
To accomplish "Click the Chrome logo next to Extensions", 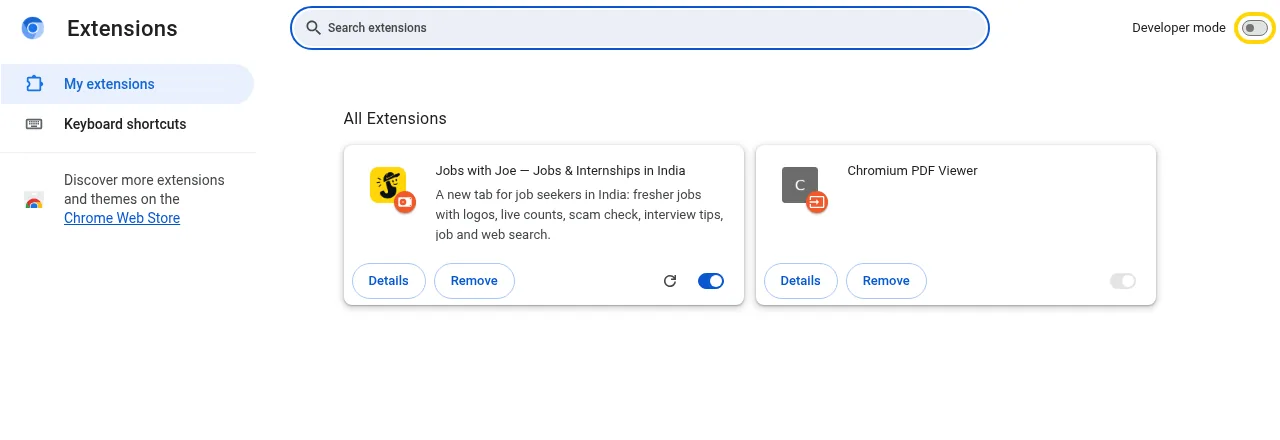I will pos(33,29).
